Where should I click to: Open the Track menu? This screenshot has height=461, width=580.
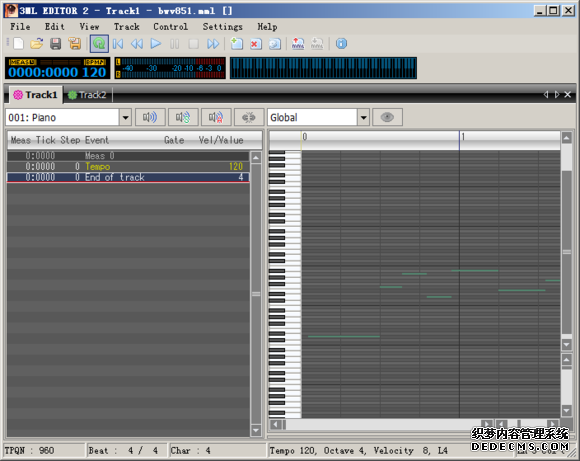point(127,27)
